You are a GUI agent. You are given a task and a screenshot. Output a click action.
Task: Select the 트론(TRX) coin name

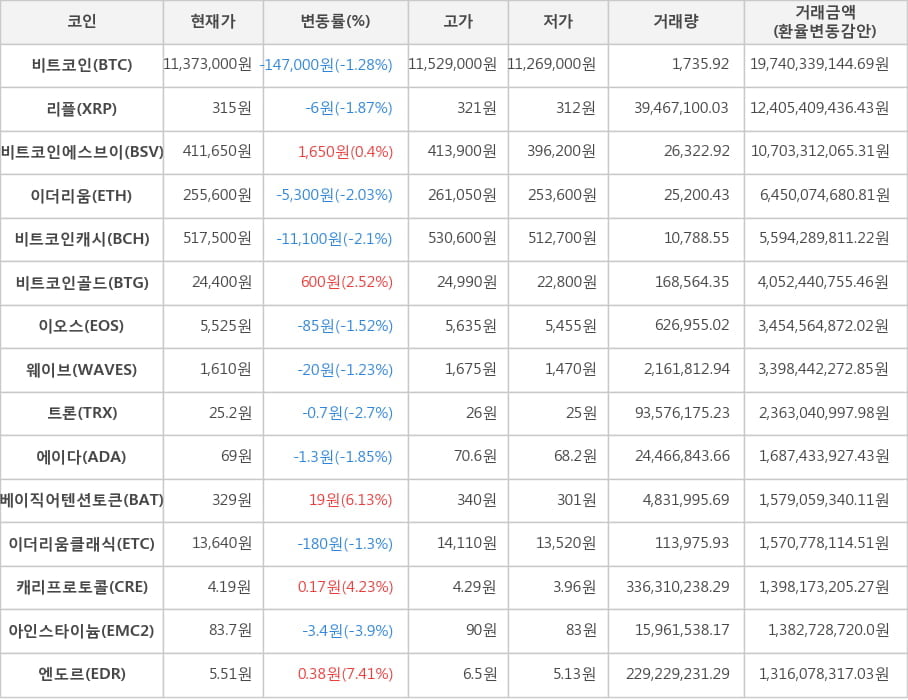click(82, 413)
